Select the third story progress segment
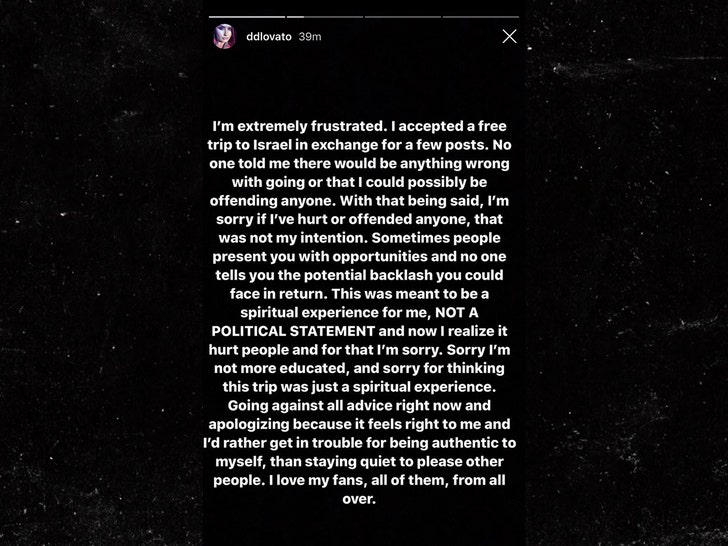This screenshot has width=728, height=546. pyautogui.click(x=403, y=17)
